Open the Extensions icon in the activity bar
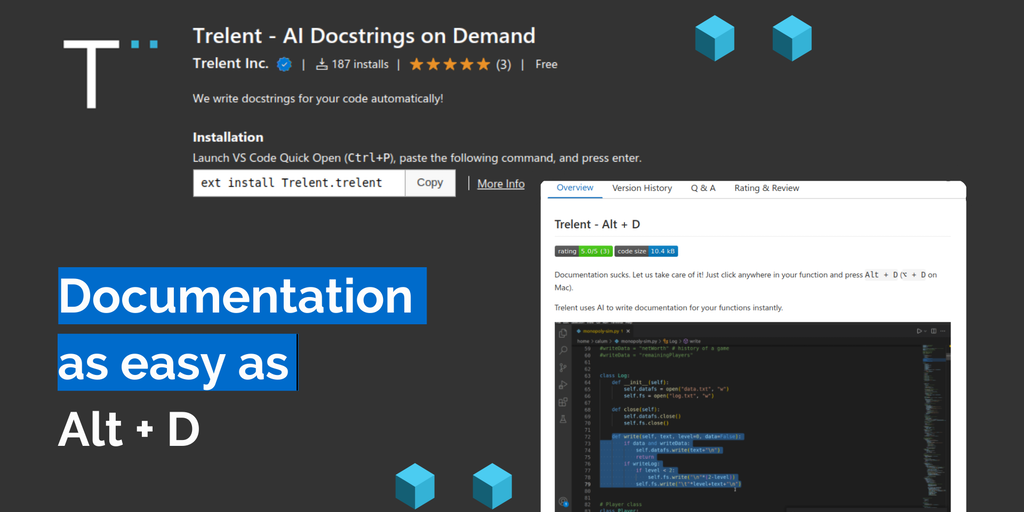This screenshot has width=1024, height=512. pyautogui.click(x=564, y=401)
